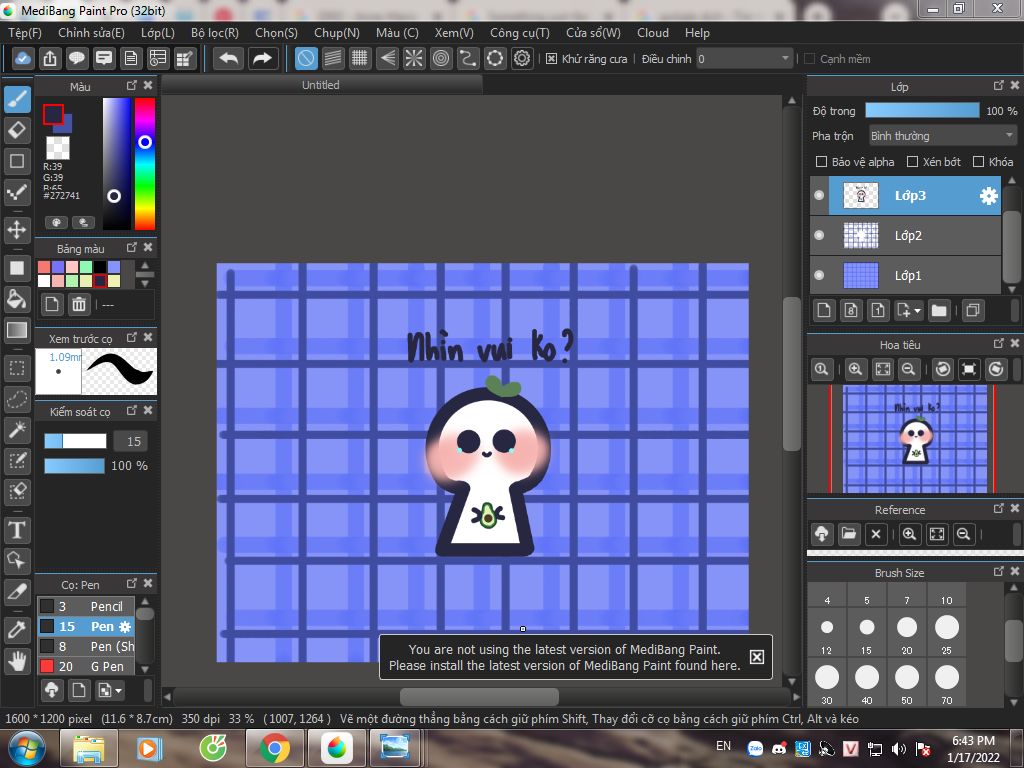The image size is (1024, 768).
Task: Select the Lasso tool
Action: pos(18,399)
